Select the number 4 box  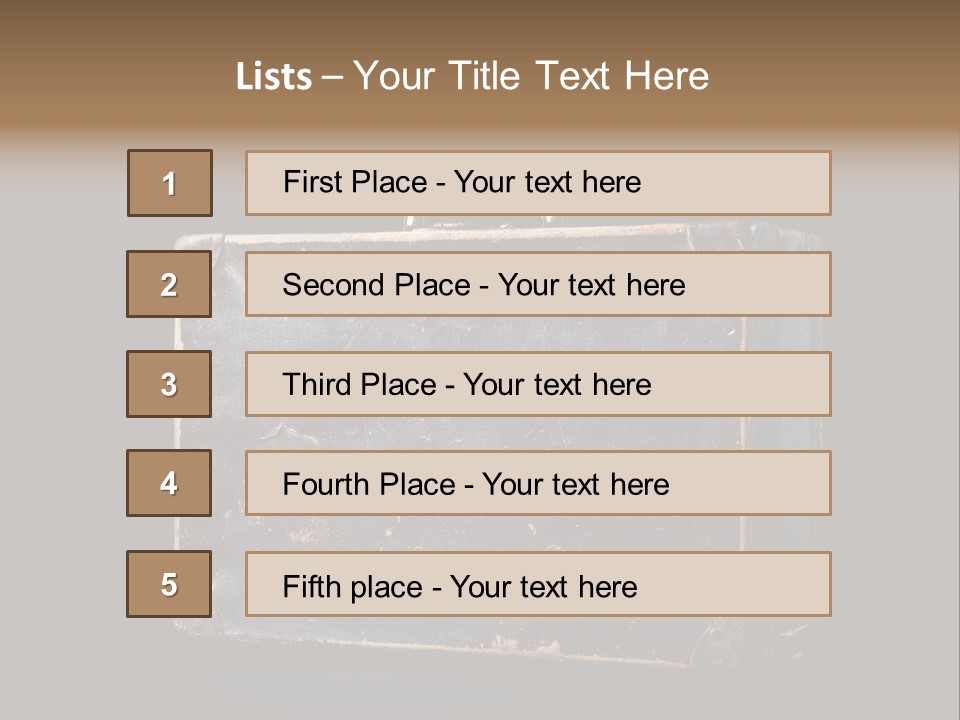pyautogui.click(x=169, y=483)
